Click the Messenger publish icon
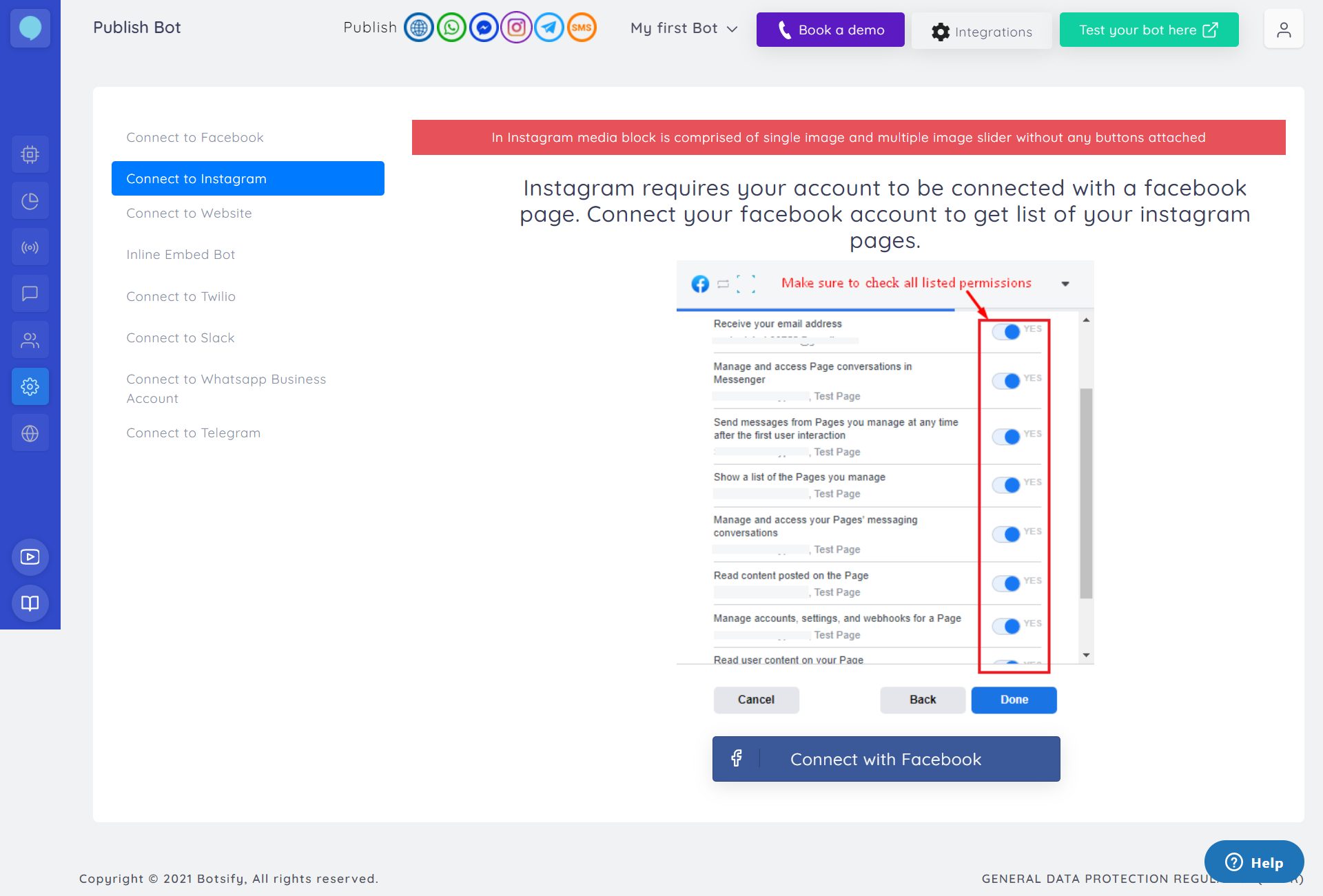This screenshot has width=1323, height=896. pos(484,27)
